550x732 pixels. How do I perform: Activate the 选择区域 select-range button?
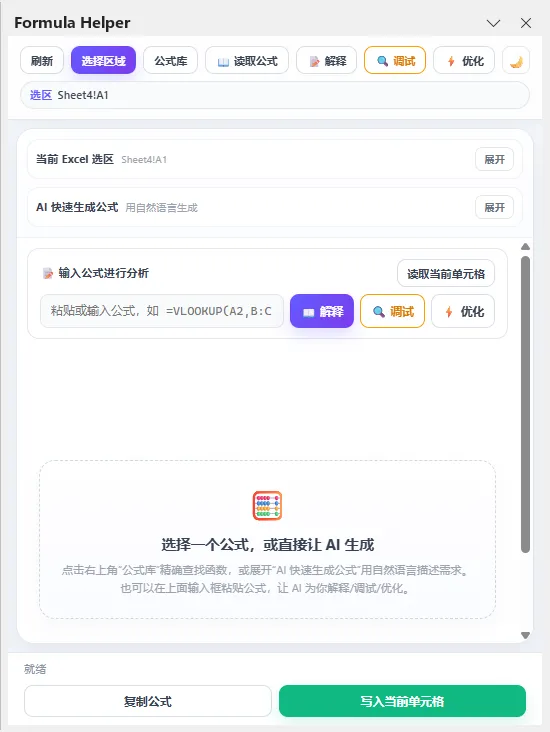(x=103, y=61)
